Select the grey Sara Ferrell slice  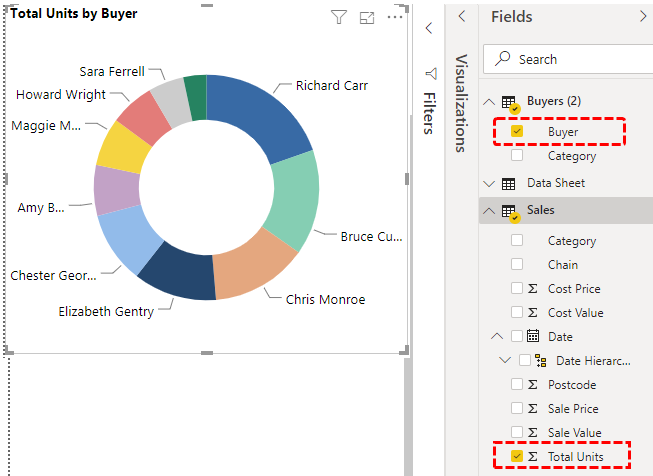(171, 102)
